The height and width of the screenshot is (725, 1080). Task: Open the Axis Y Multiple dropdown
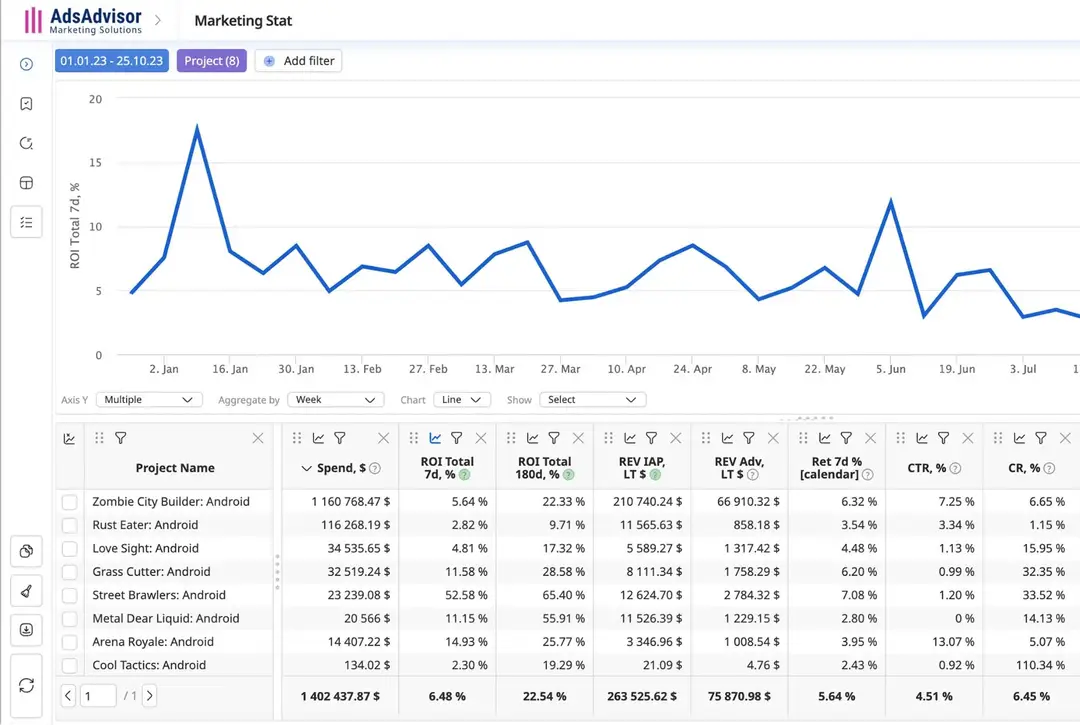(x=149, y=399)
